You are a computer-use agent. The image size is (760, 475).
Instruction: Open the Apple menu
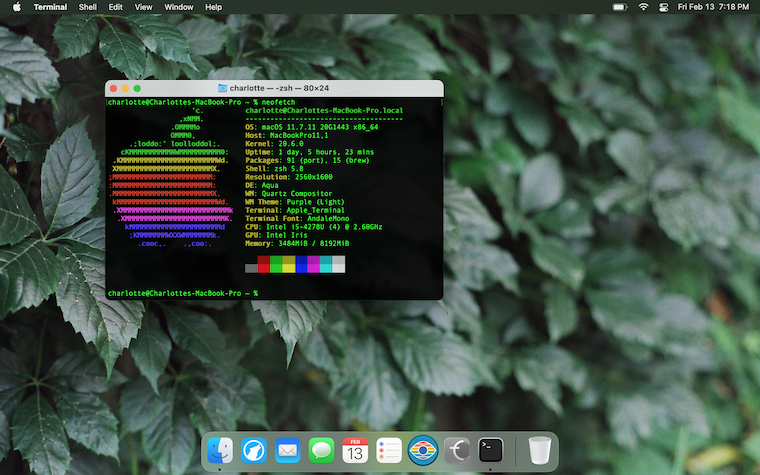tap(16, 7)
